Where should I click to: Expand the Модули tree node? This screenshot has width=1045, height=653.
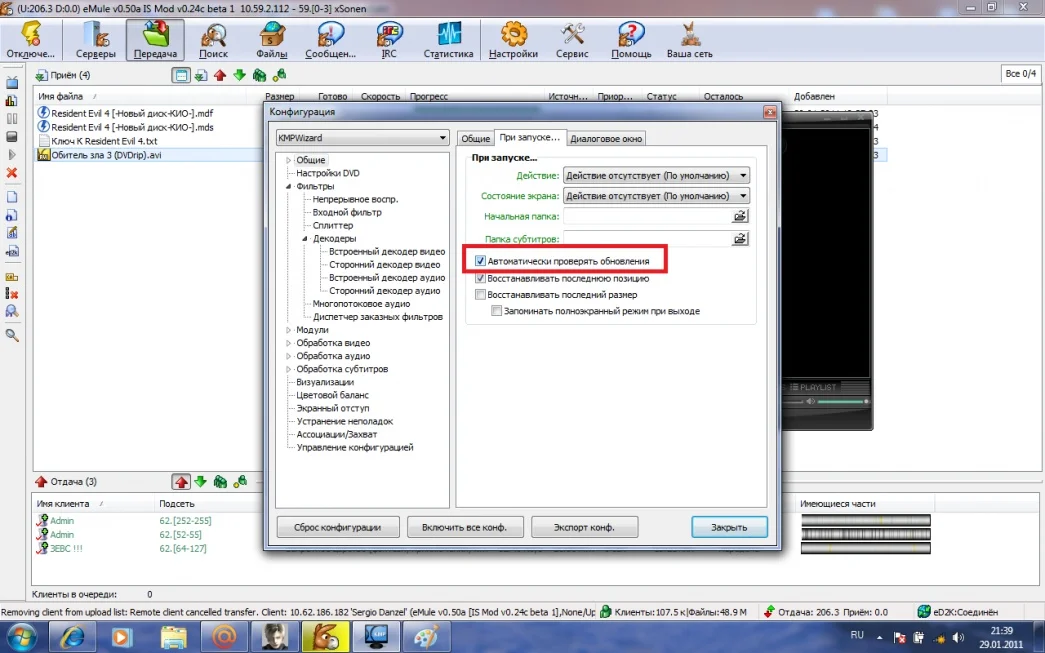[x=289, y=330]
